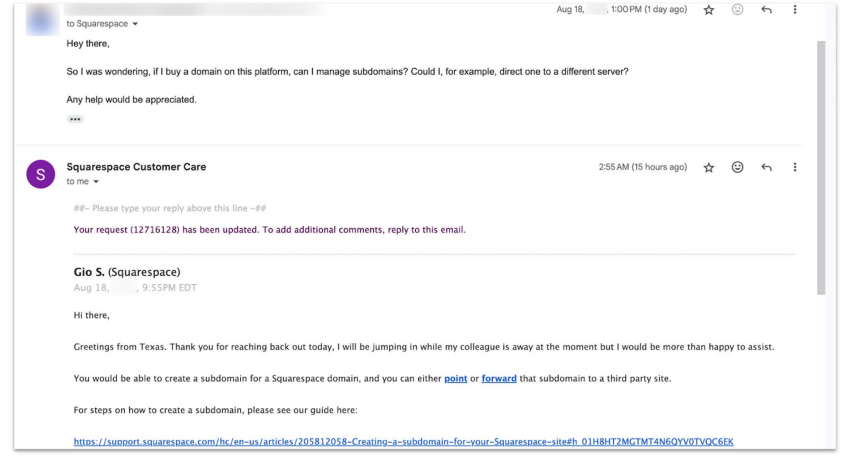
Task: Open the "forward" hyperlink
Action: tap(499, 378)
